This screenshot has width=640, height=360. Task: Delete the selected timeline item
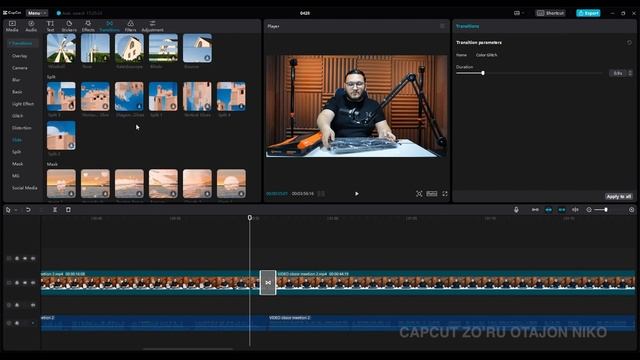[68, 210]
